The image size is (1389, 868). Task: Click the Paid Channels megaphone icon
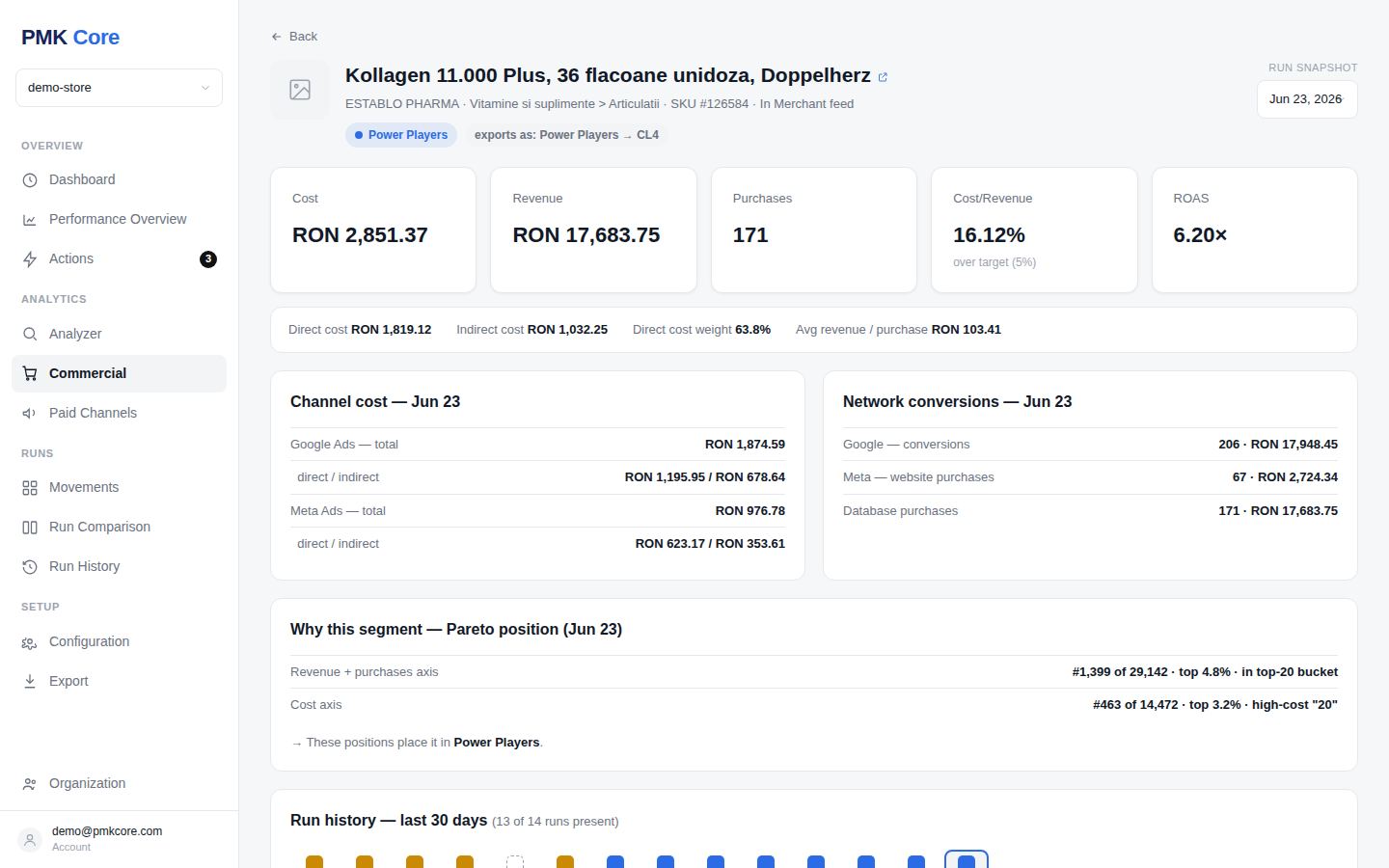[30, 414]
